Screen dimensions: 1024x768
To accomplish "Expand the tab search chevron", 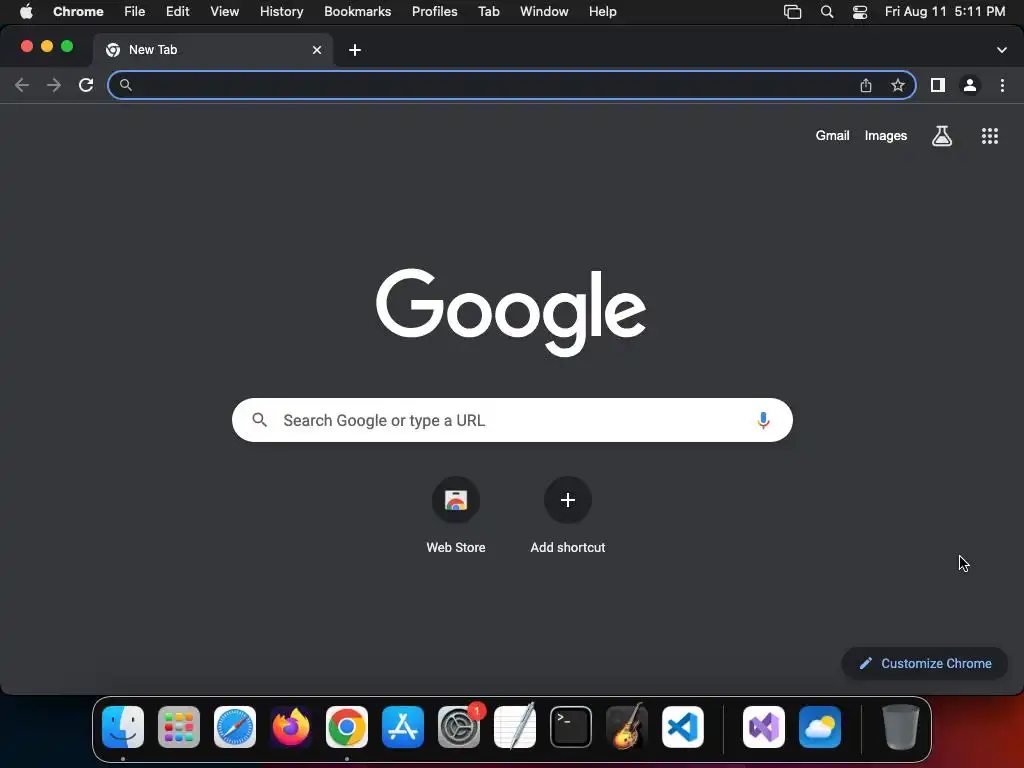I will pyautogui.click(x=1002, y=50).
